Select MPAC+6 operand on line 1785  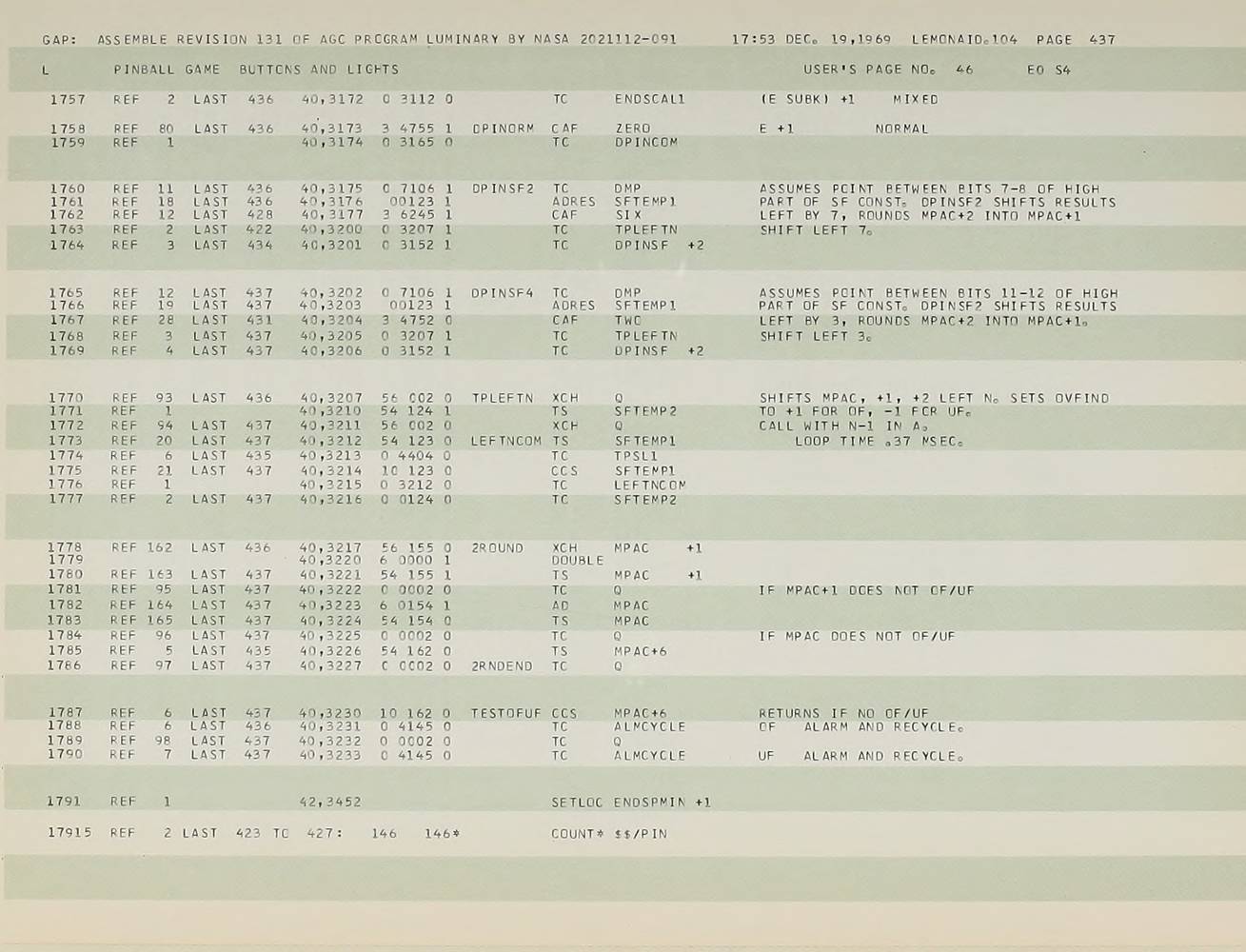pyautogui.click(x=641, y=652)
